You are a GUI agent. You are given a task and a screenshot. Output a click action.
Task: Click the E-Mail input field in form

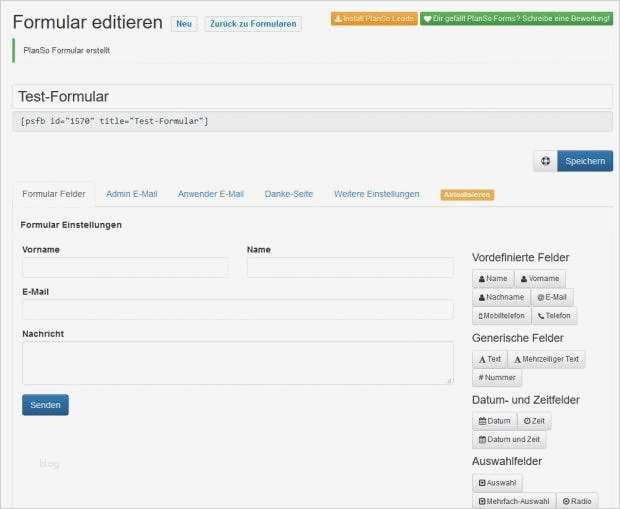click(238, 310)
